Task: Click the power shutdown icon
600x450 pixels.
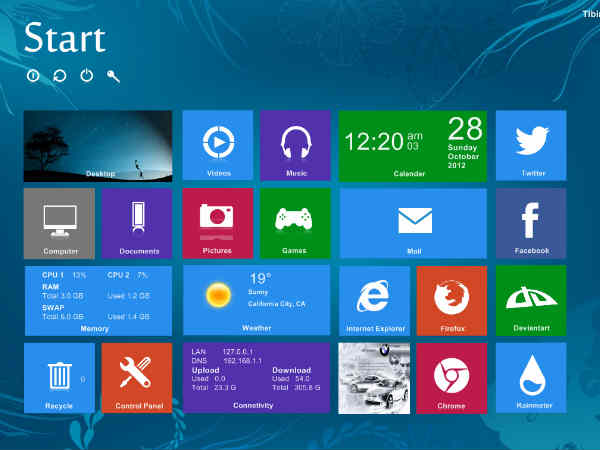Action: click(x=86, y=76)
